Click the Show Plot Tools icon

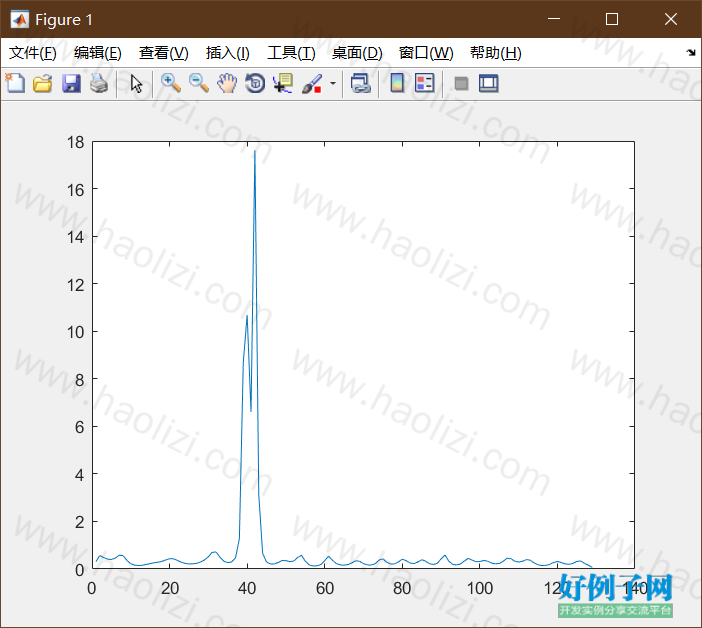(488, 84)
